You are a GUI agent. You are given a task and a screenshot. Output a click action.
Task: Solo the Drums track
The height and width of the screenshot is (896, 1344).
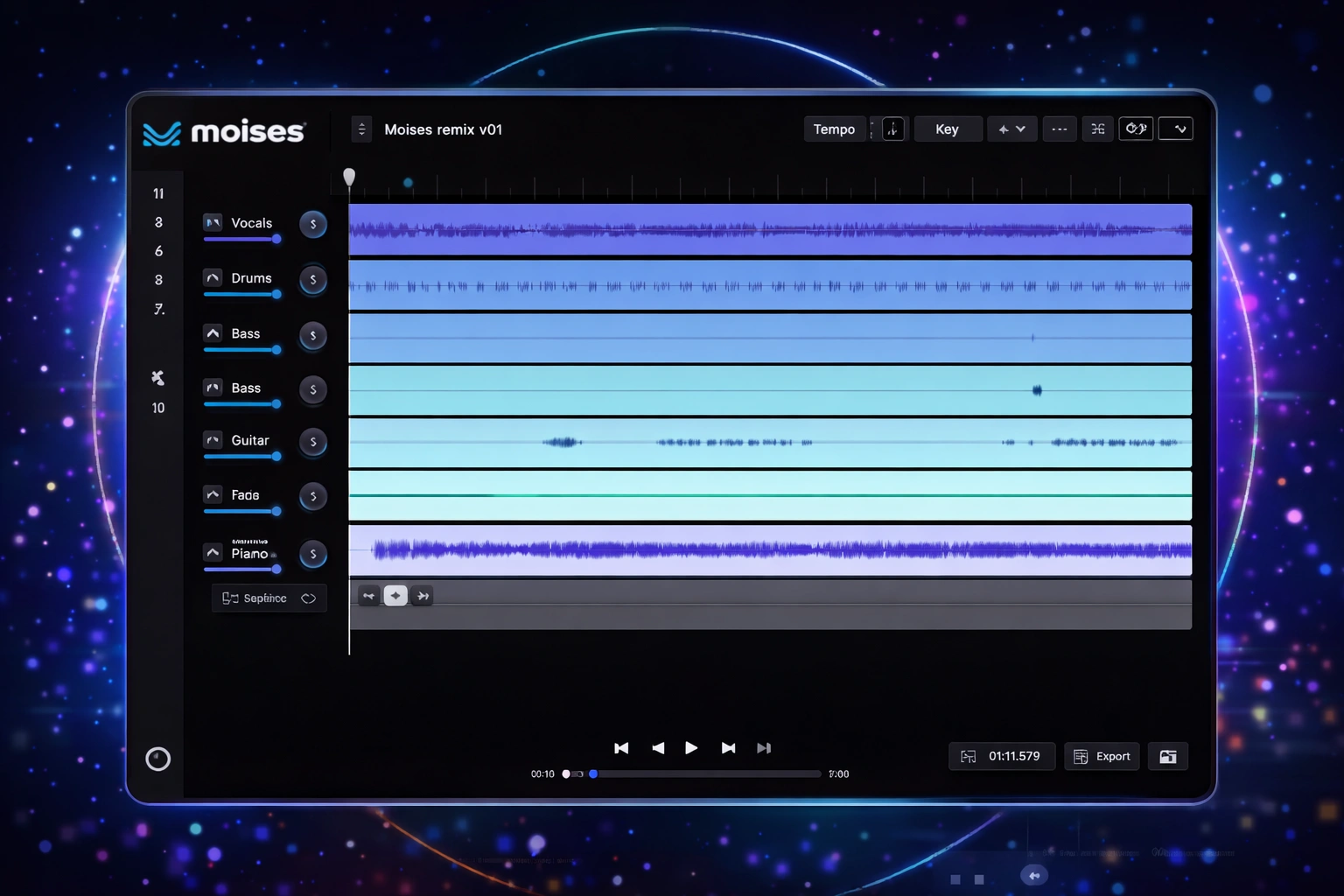313,280
